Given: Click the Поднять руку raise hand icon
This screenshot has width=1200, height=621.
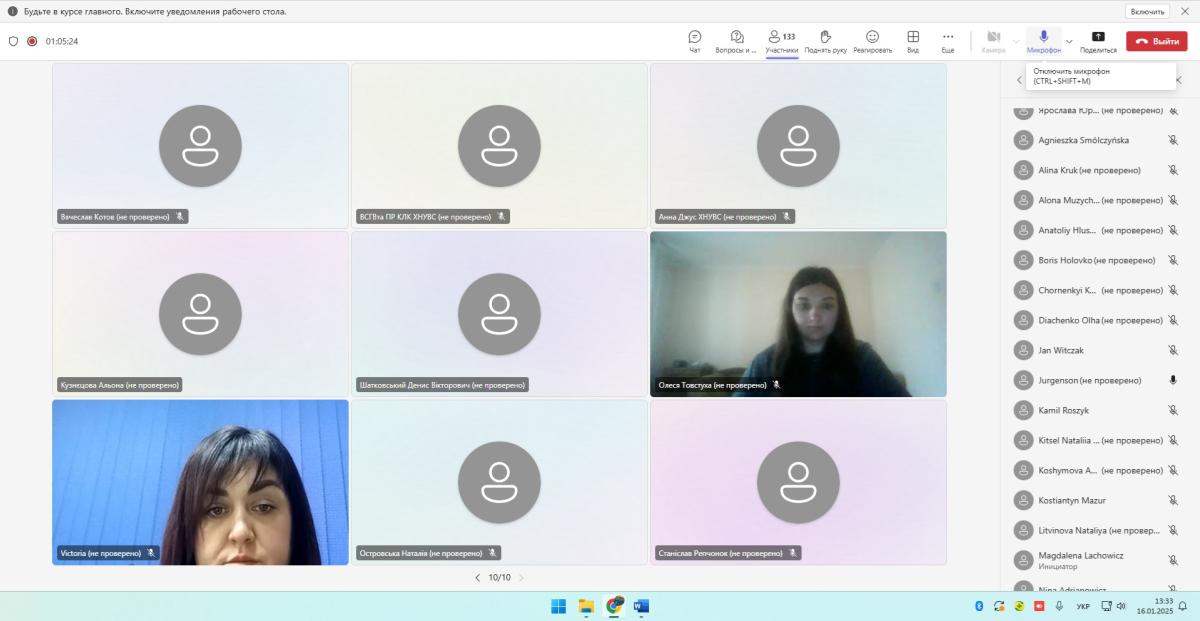Looking at the screenshot, I should (x=825, y=37).
